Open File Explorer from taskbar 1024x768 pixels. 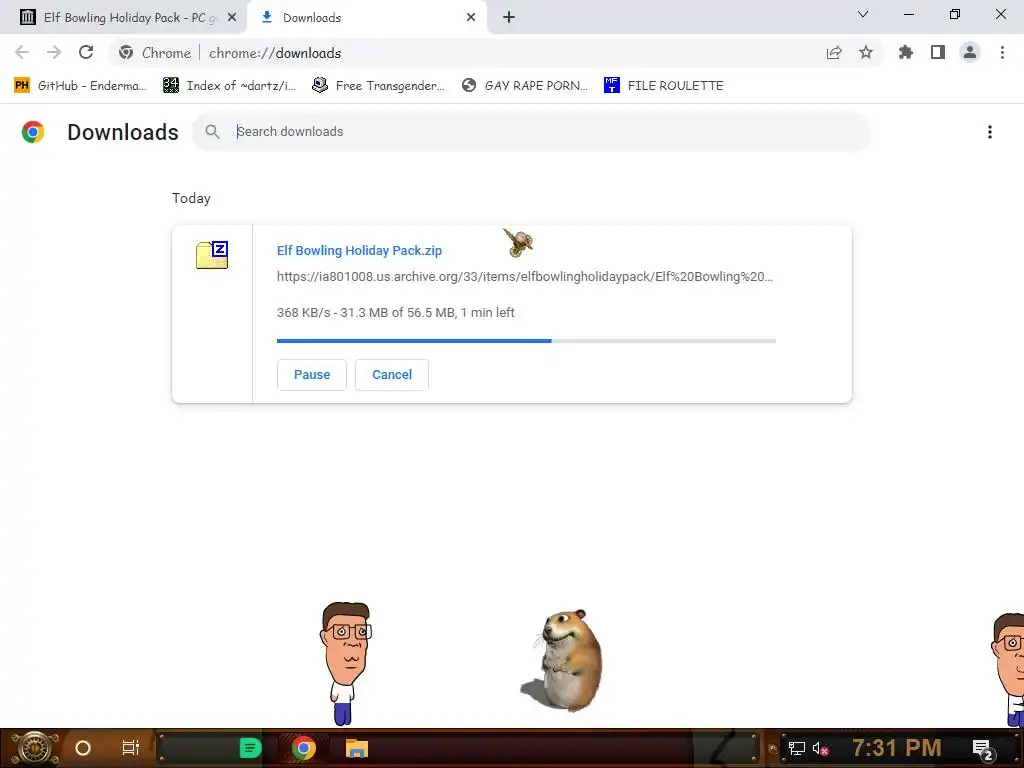point(357,748)
